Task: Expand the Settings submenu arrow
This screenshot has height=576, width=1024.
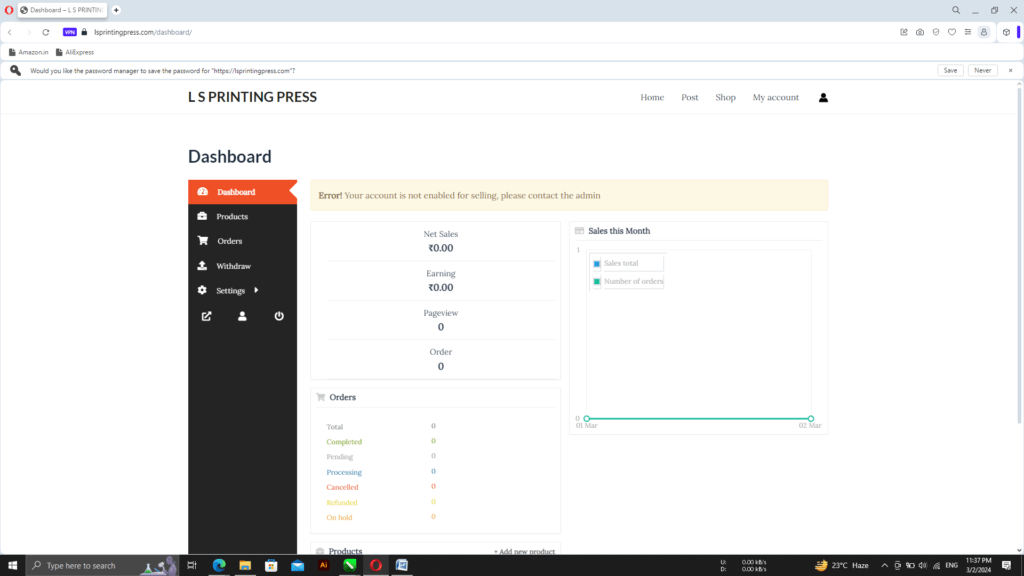Action: [256, 290]
